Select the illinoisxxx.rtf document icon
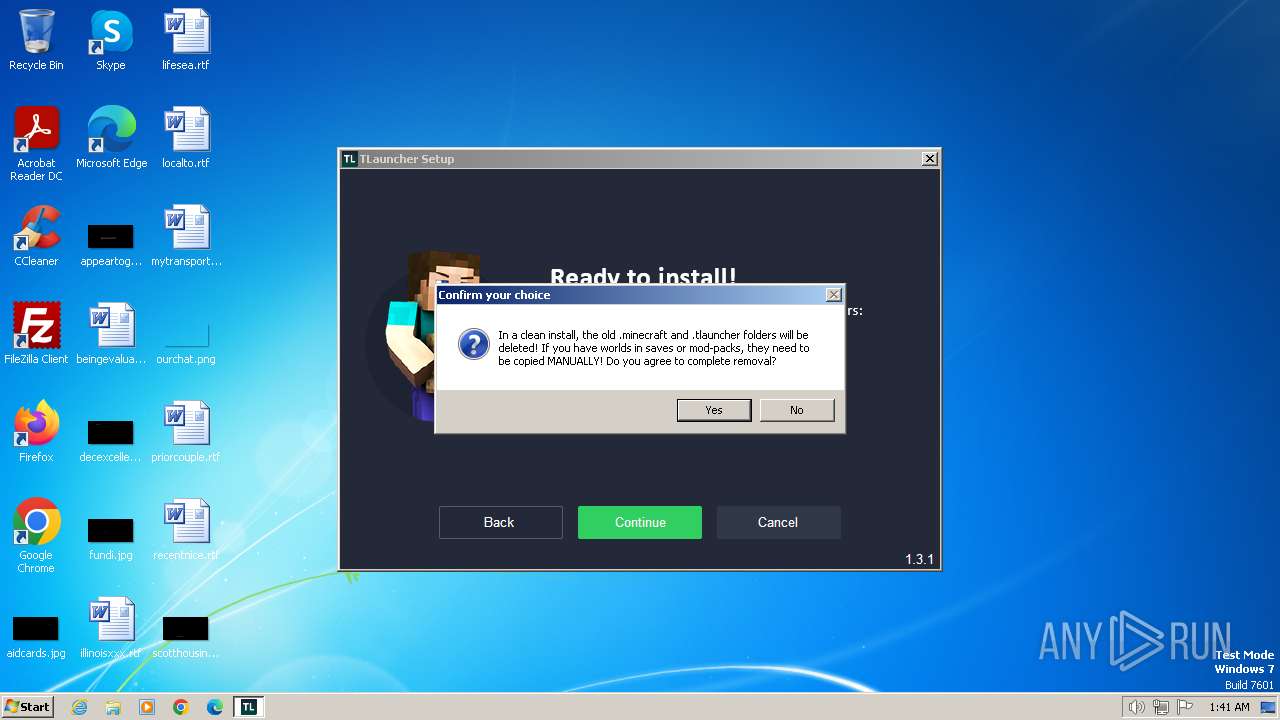Viewport: 1280px width, 720px height. (x=111, y=628)
